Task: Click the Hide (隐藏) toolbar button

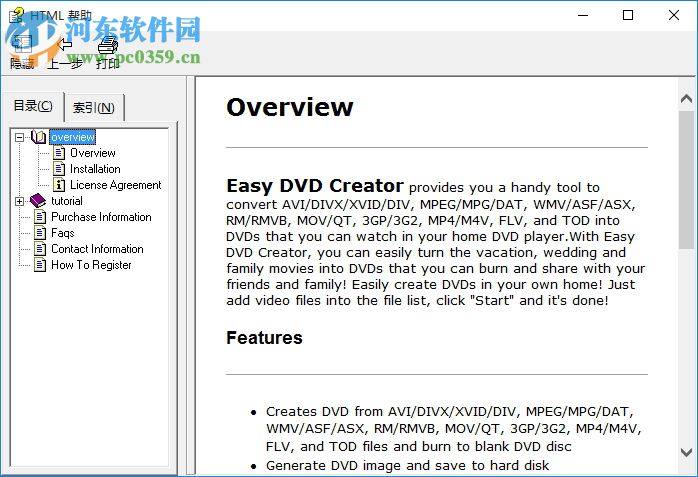Action: pyautogui.click(x=21, y=53)
